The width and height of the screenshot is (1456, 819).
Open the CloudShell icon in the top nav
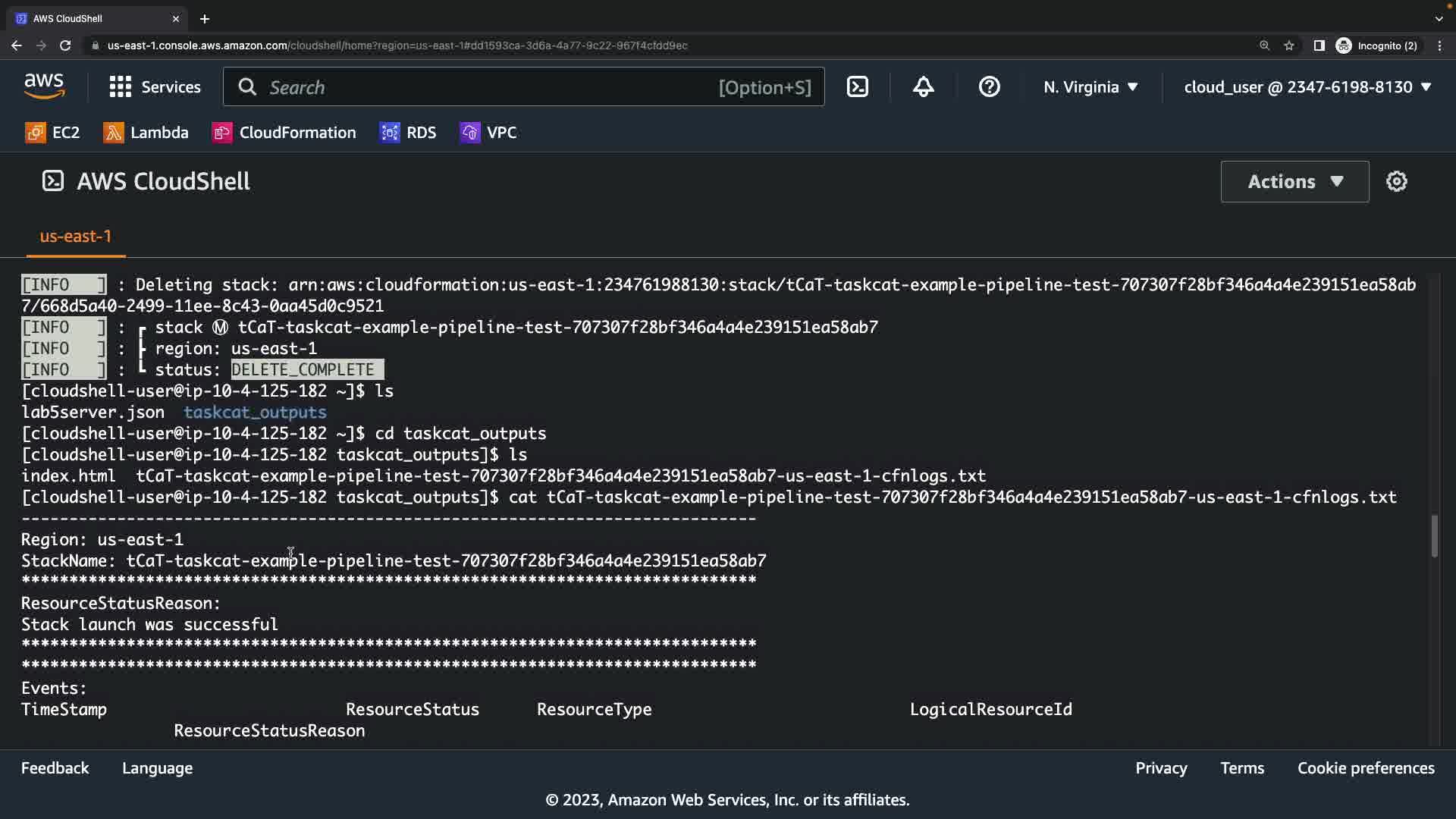point(858,87)
